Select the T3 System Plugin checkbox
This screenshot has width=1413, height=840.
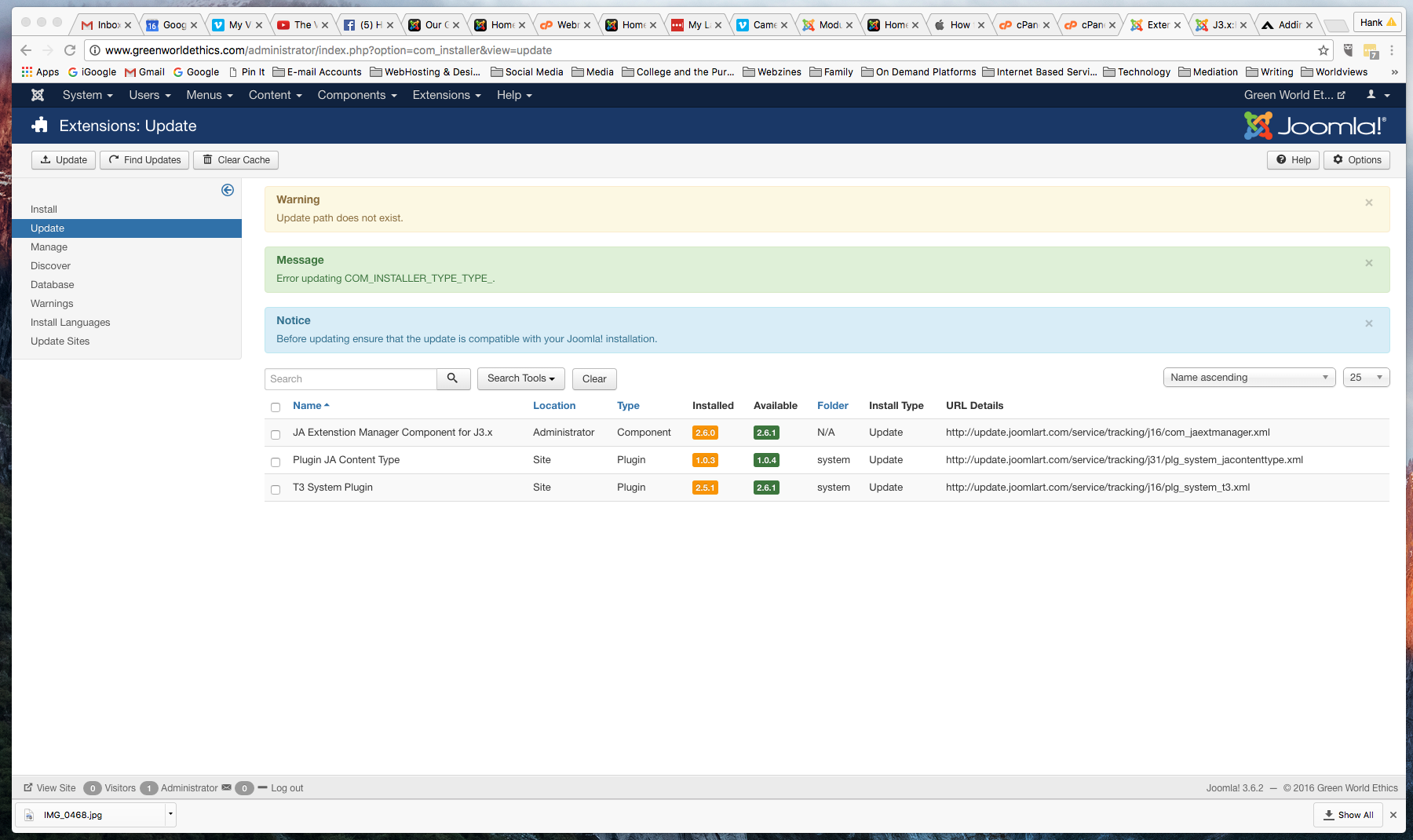click(x=276, y=489)
